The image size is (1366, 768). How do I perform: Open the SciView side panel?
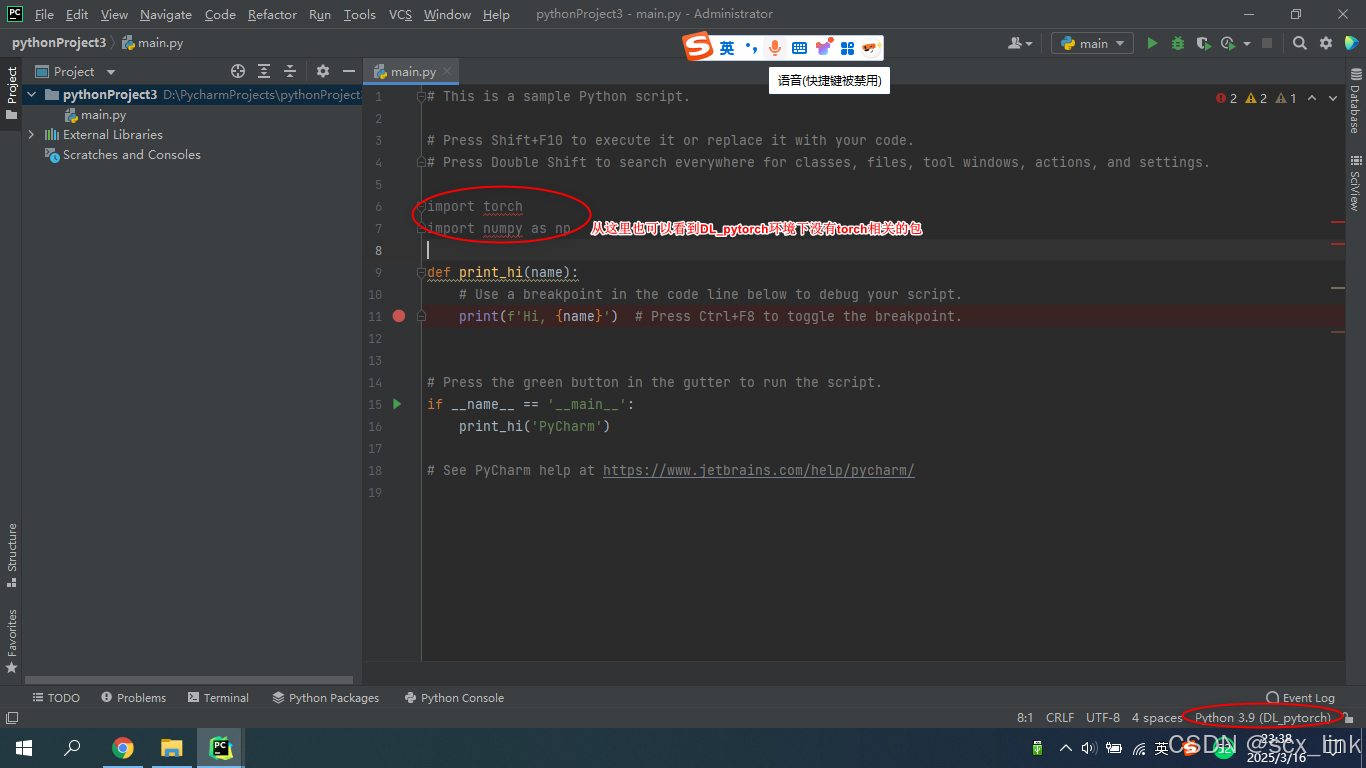(x=1355, y=182)
